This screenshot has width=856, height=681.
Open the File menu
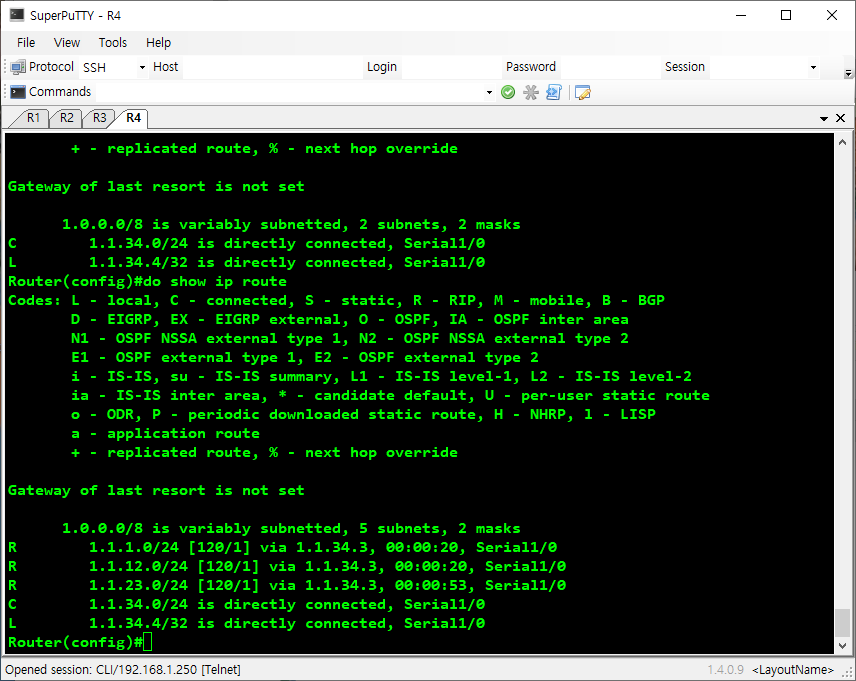coord(26,43)
